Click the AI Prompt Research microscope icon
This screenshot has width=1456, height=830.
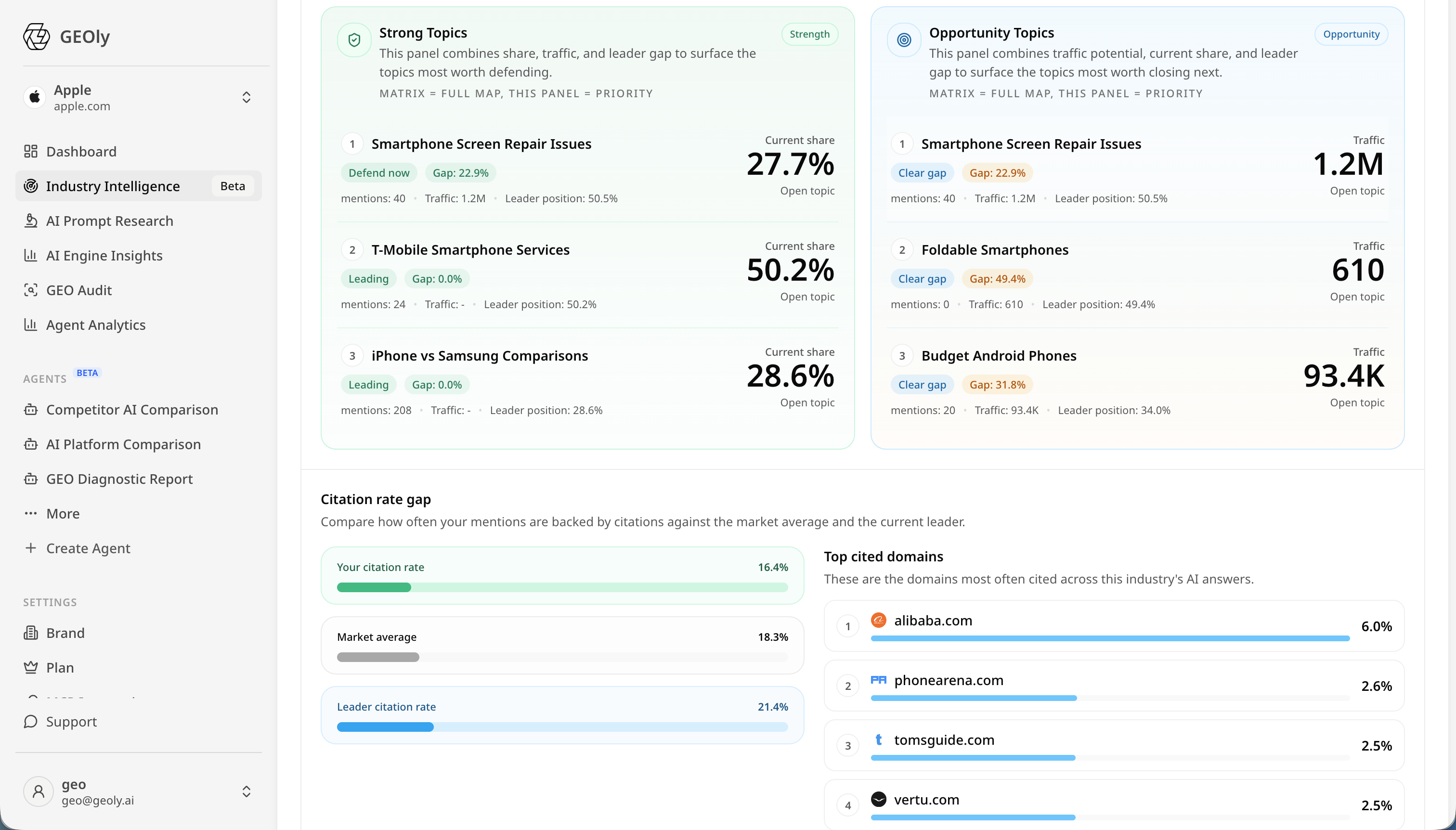[x=31, y=220]
